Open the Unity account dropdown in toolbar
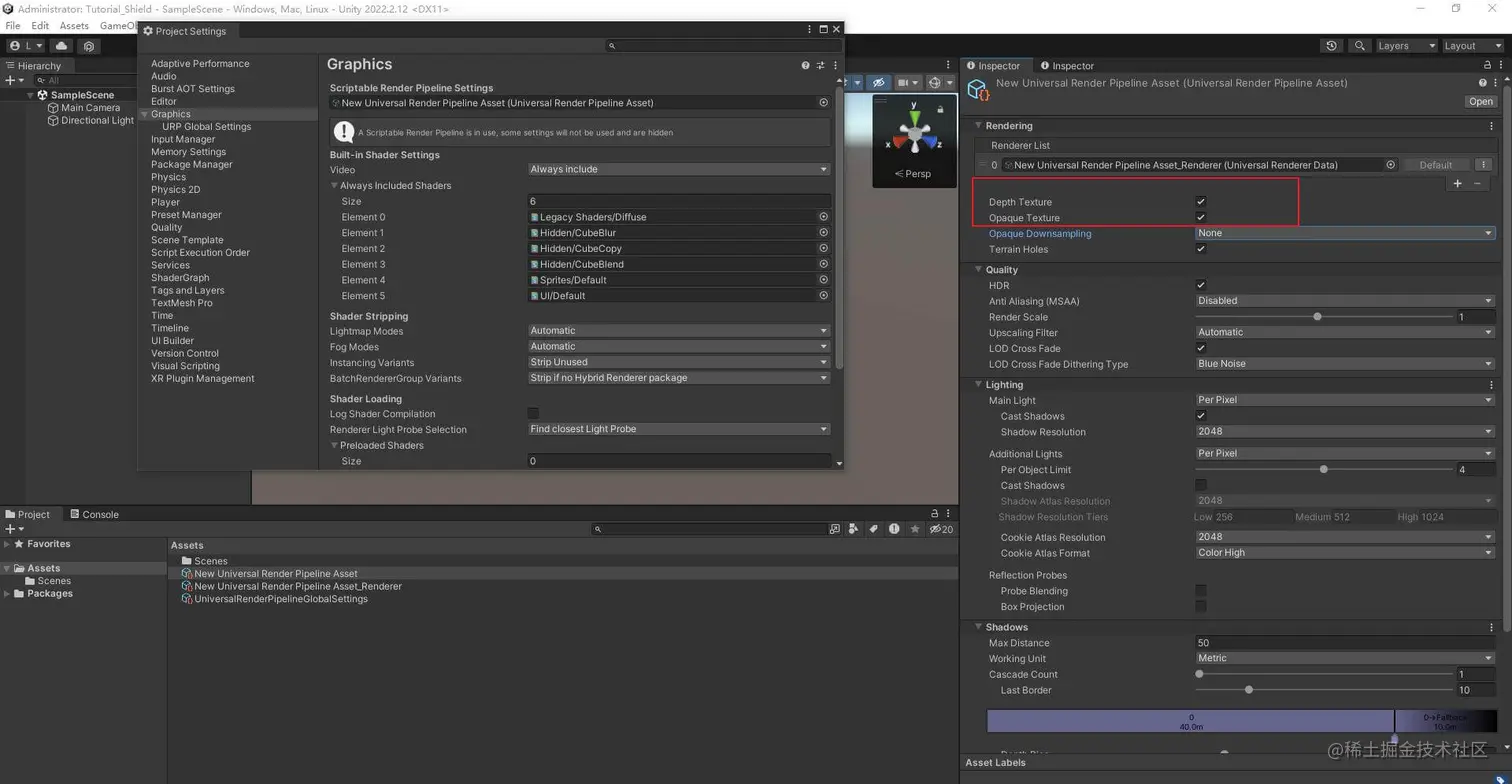The image size is (1512, 784). pos(26,46)
